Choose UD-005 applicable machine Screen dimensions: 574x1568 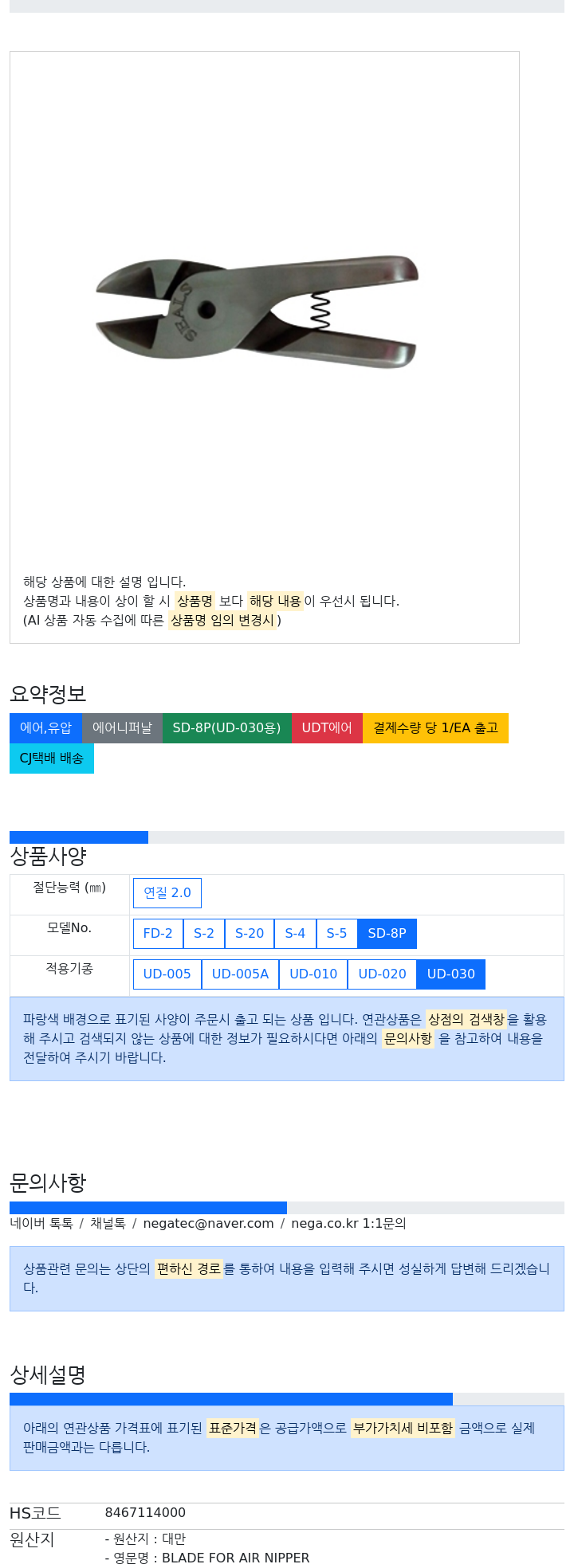point(167,974)
